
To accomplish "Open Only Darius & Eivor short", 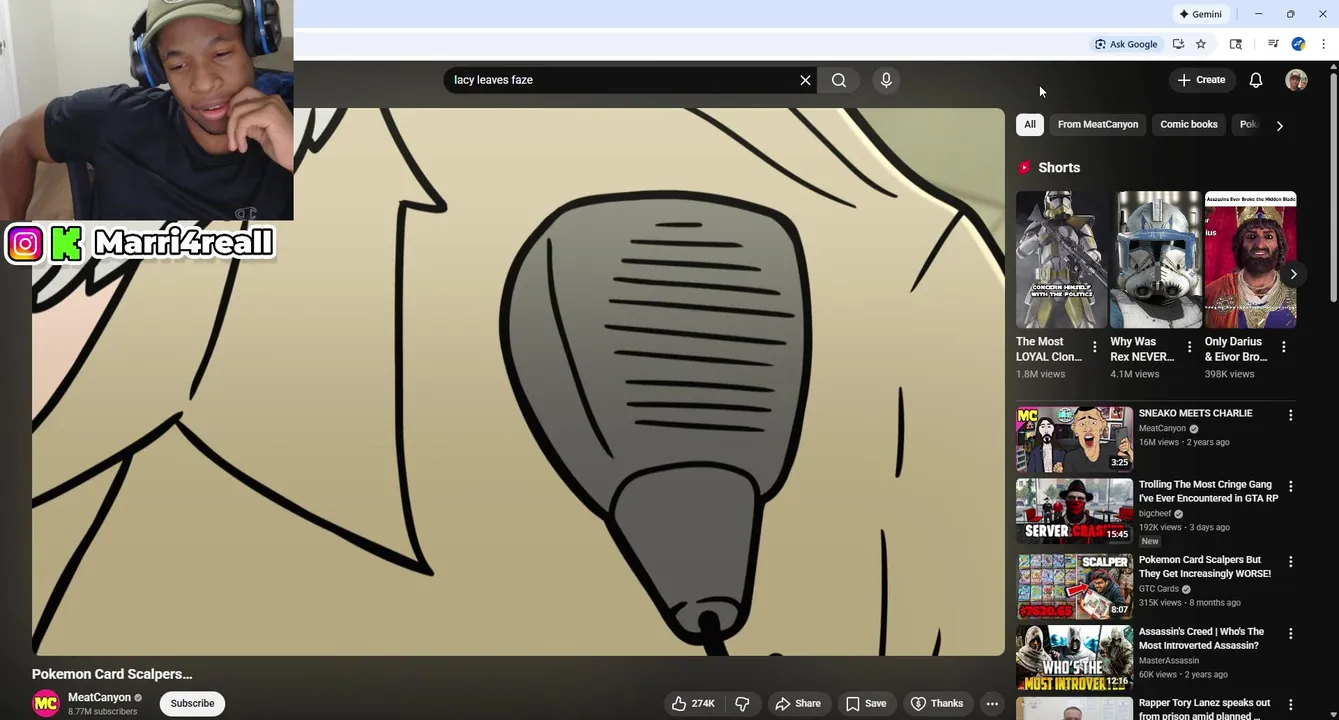I will tap(1250, 260).
